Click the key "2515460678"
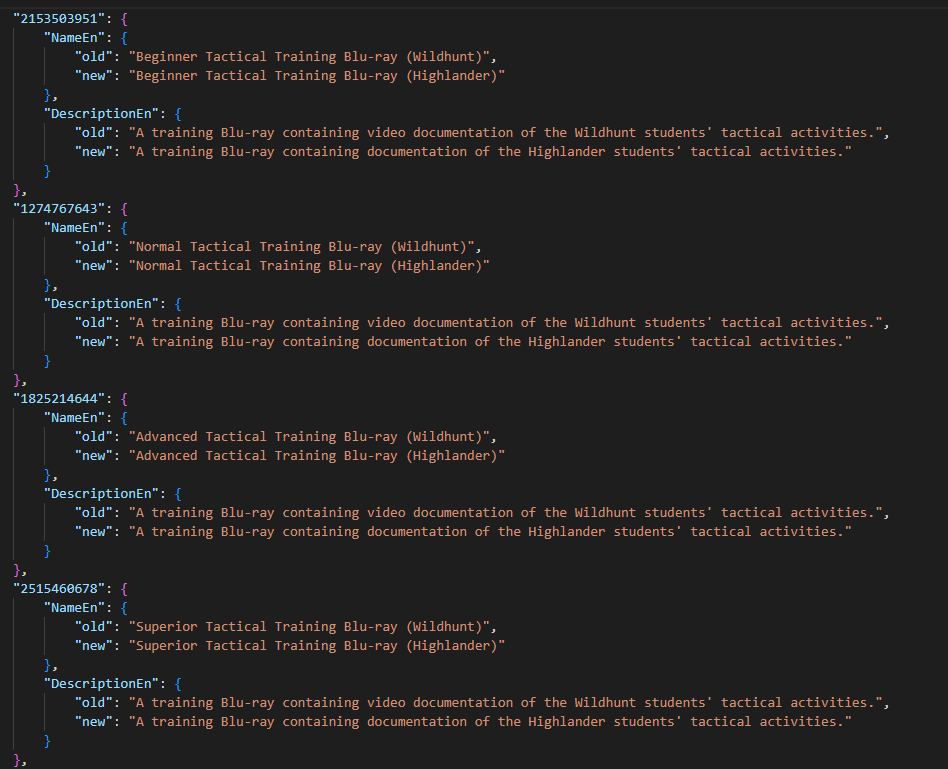Screen dimensions: 948x769 pos(59,588)
